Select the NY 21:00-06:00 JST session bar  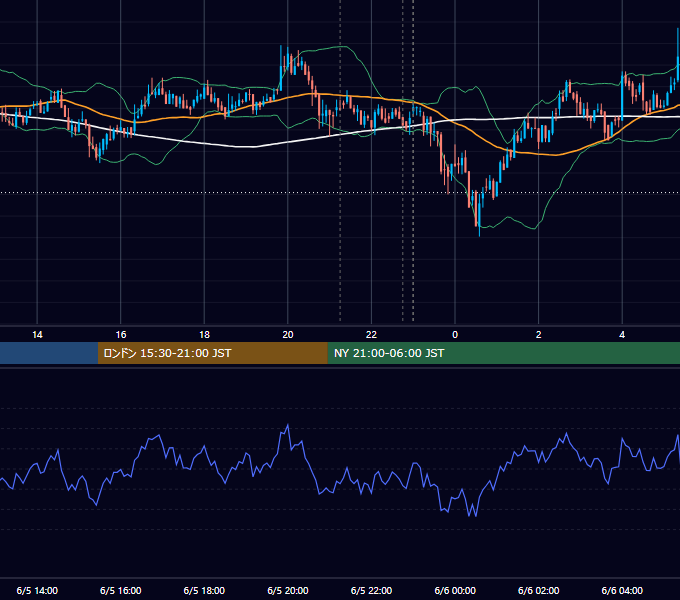pos(503,353)
